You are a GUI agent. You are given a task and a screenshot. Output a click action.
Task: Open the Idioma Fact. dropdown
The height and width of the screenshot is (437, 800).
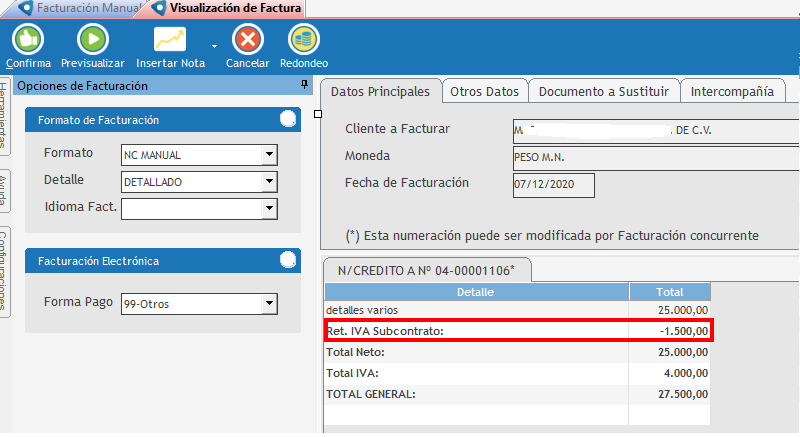[268, 208]
